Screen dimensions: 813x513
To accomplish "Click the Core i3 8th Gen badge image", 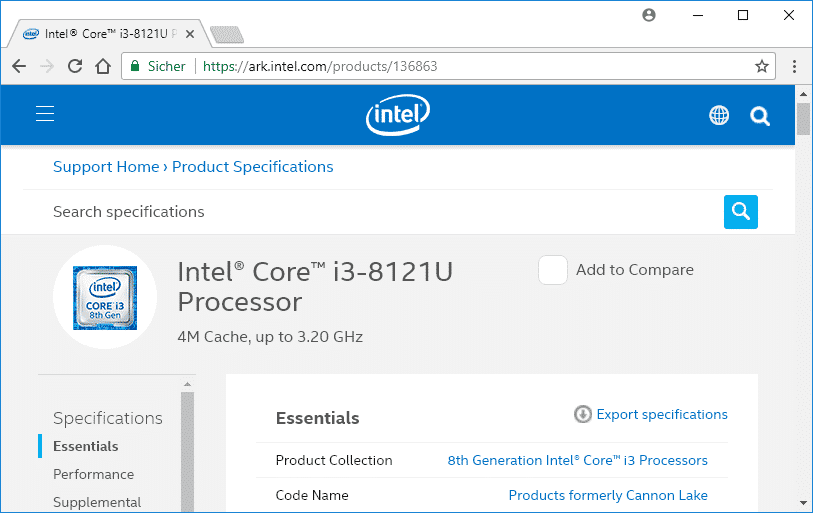I will 105,298.
